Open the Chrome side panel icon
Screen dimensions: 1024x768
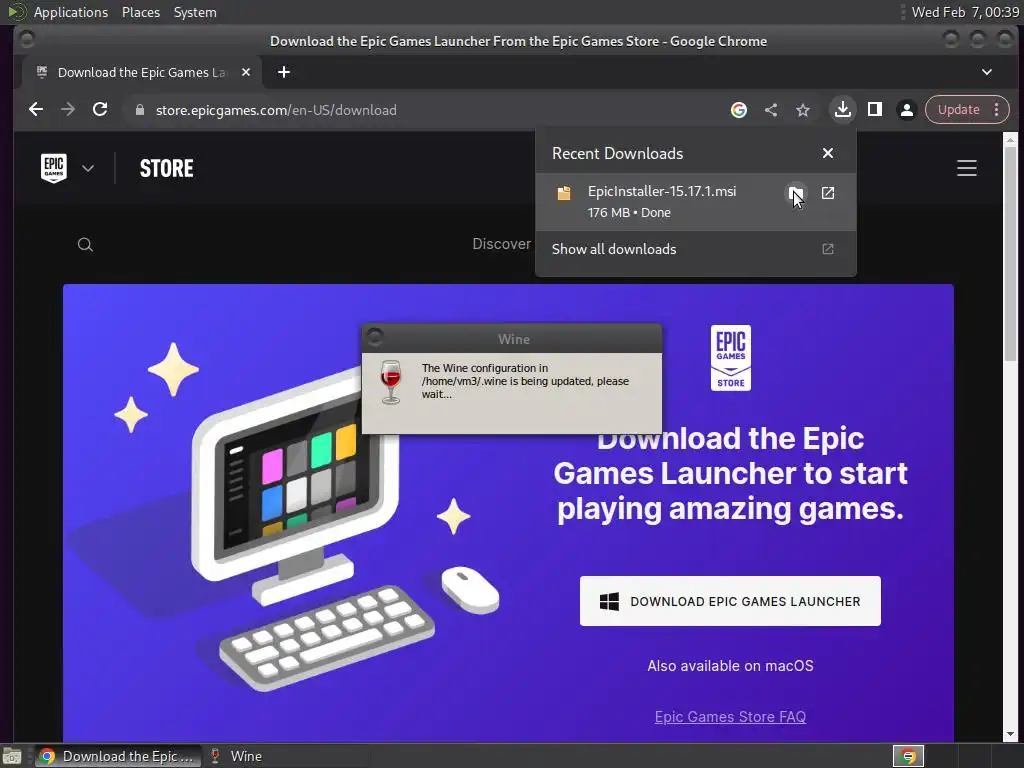[x=874, y=110]
